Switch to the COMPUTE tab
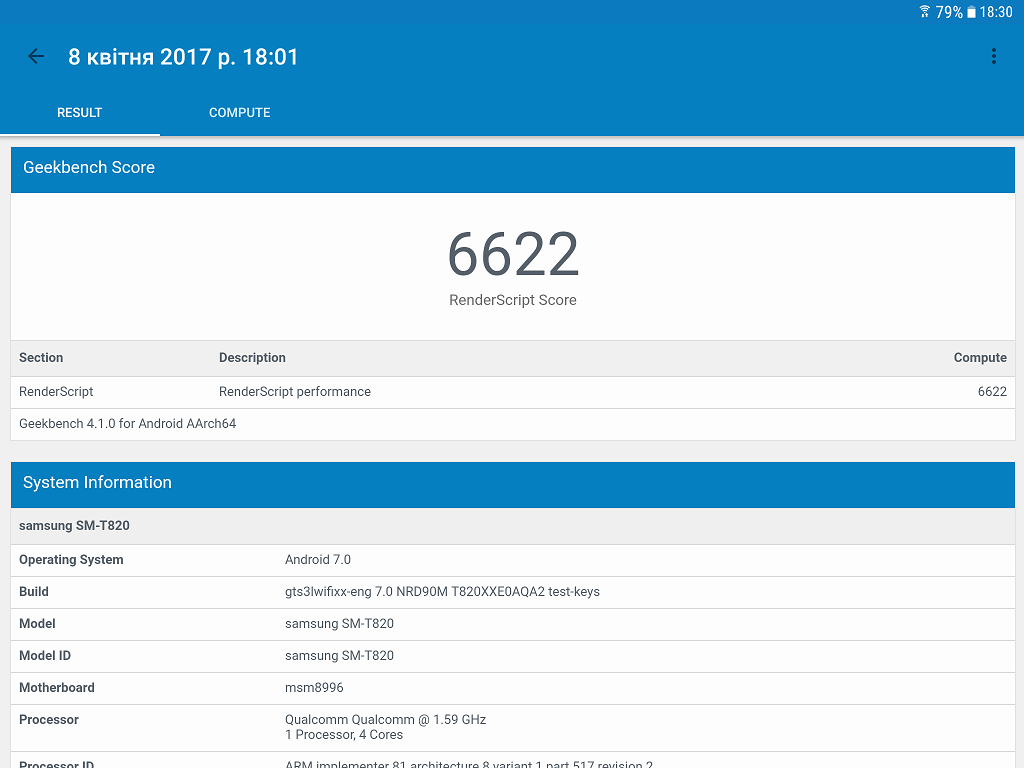 pos(239,113)
